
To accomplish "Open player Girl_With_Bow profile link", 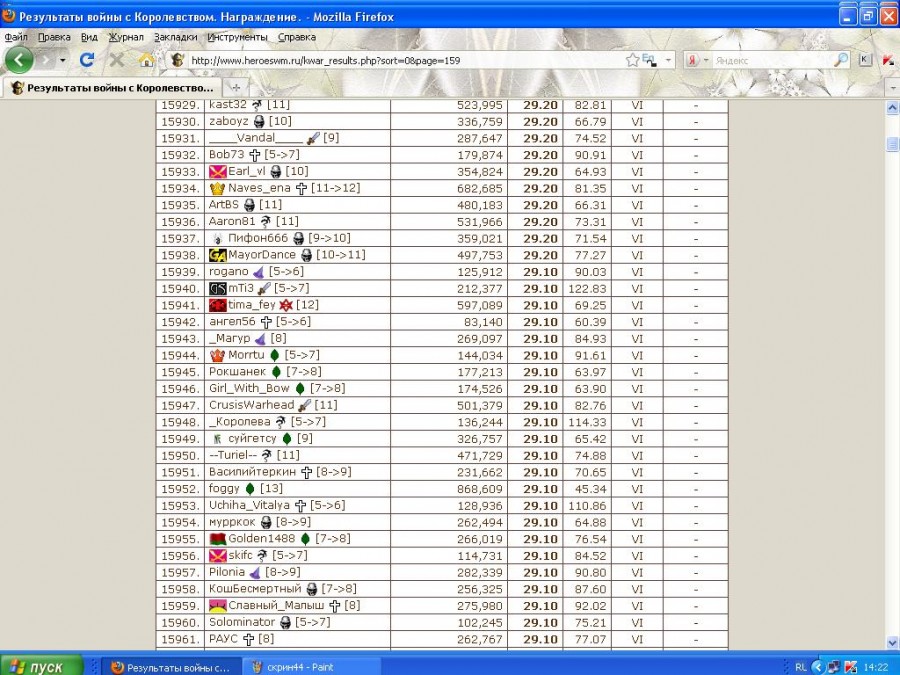I will [x=249, y=389].
